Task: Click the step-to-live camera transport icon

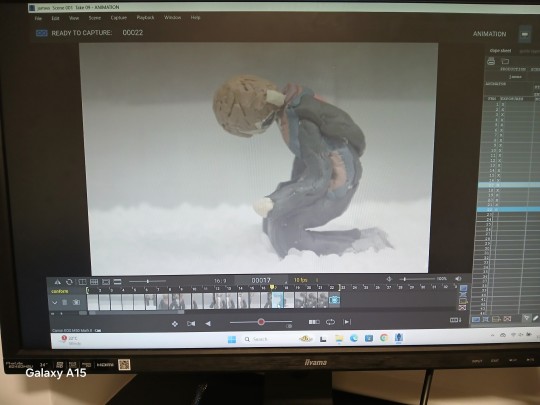Action: pyautogui.click(x=191, y=323)
